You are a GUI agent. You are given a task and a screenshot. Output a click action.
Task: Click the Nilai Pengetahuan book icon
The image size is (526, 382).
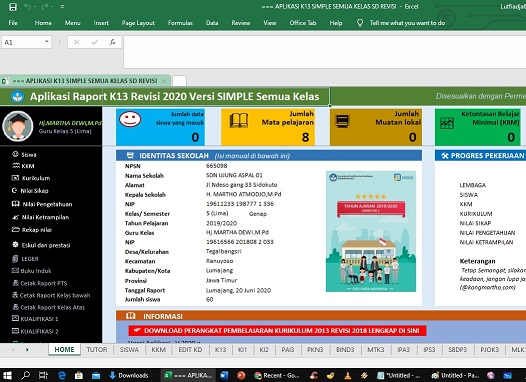(15, 204)
